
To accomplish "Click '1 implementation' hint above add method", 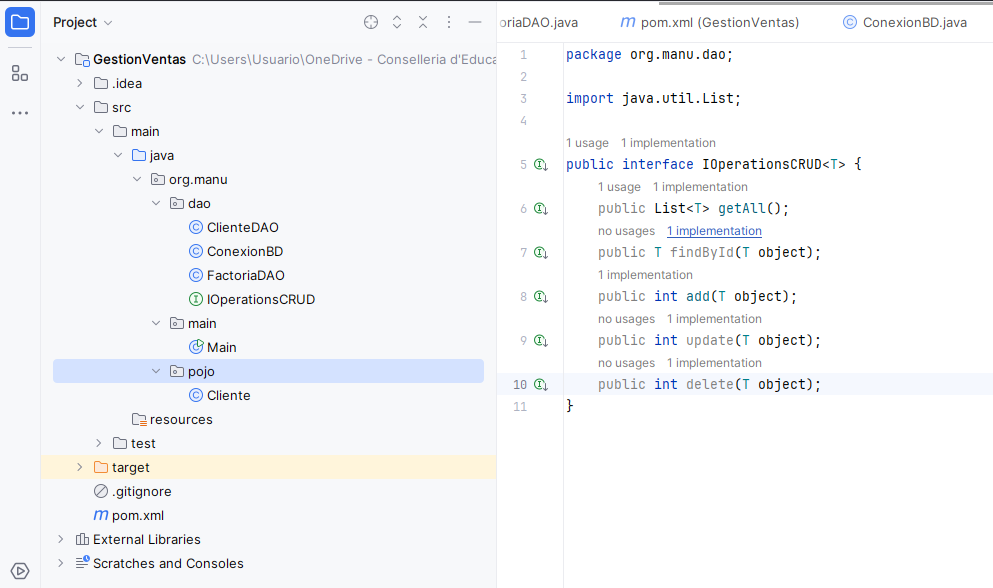I will [x=645, y=275].
